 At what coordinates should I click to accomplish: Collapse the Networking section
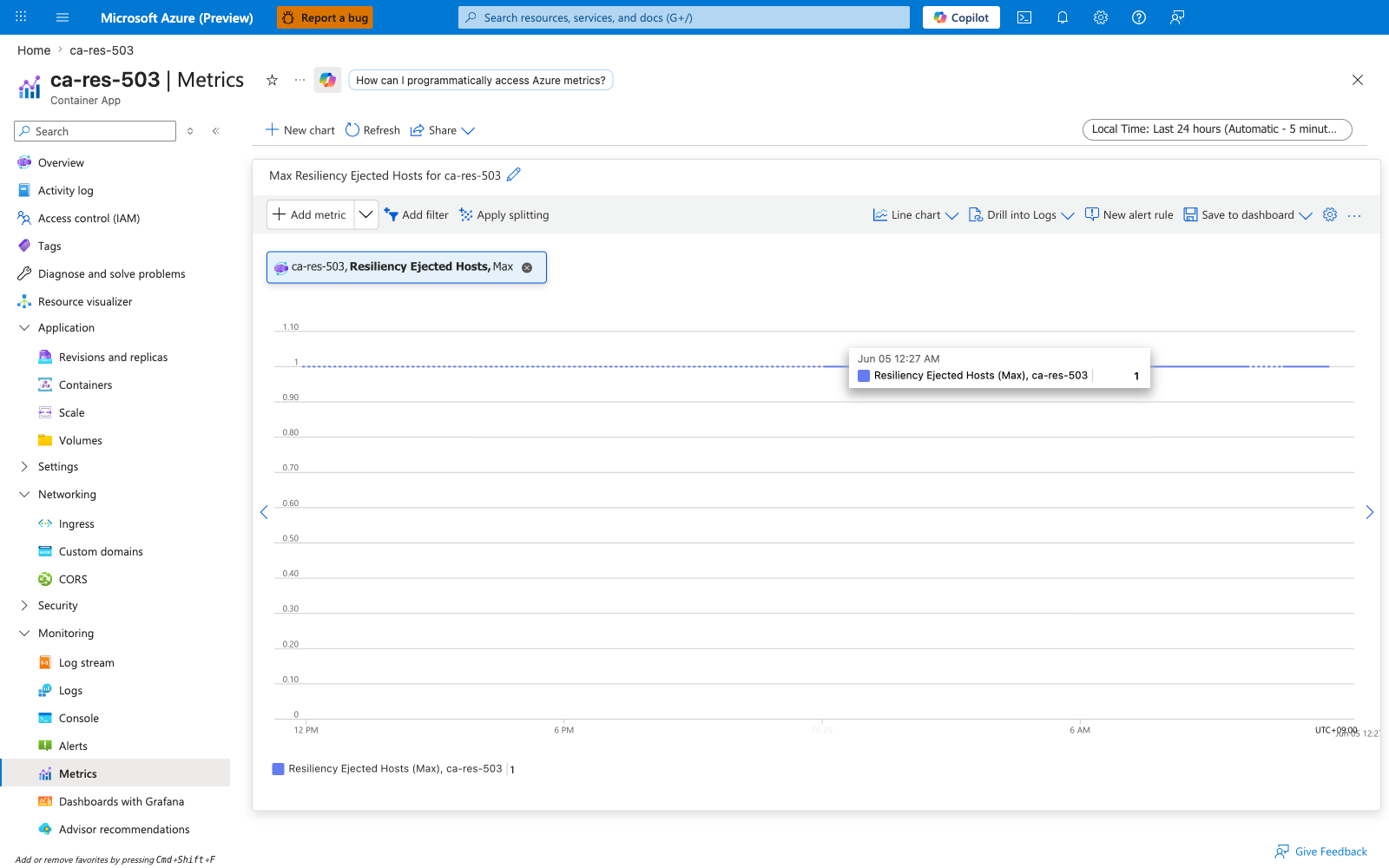pyautogui.click(x=24, y=494)
